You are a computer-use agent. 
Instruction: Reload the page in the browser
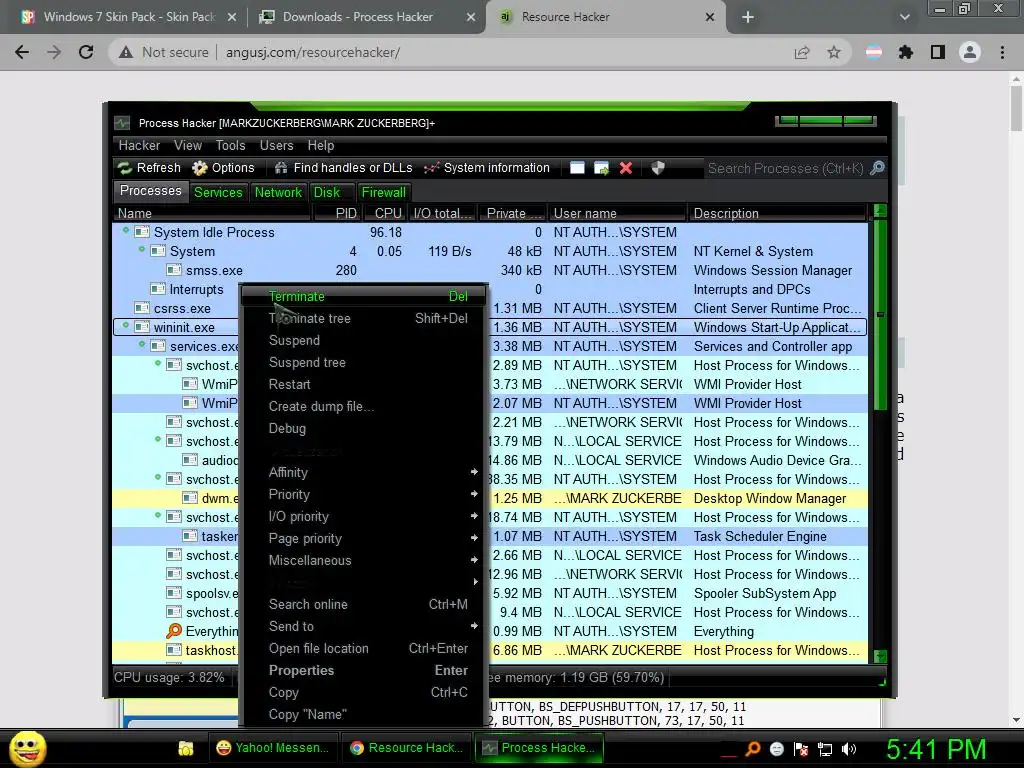(x=86, y=52)
